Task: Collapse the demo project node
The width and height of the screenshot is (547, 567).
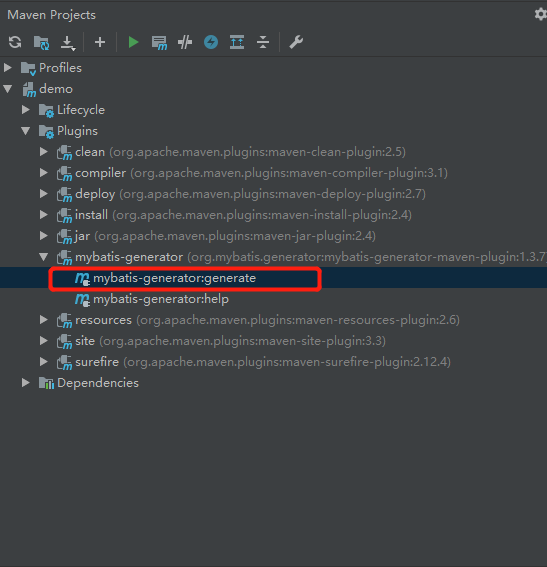Action: tap(8, 89)
